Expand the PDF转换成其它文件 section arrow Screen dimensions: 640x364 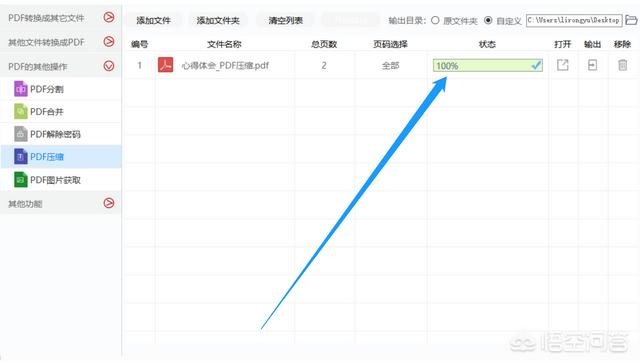[x=109, y=17]
